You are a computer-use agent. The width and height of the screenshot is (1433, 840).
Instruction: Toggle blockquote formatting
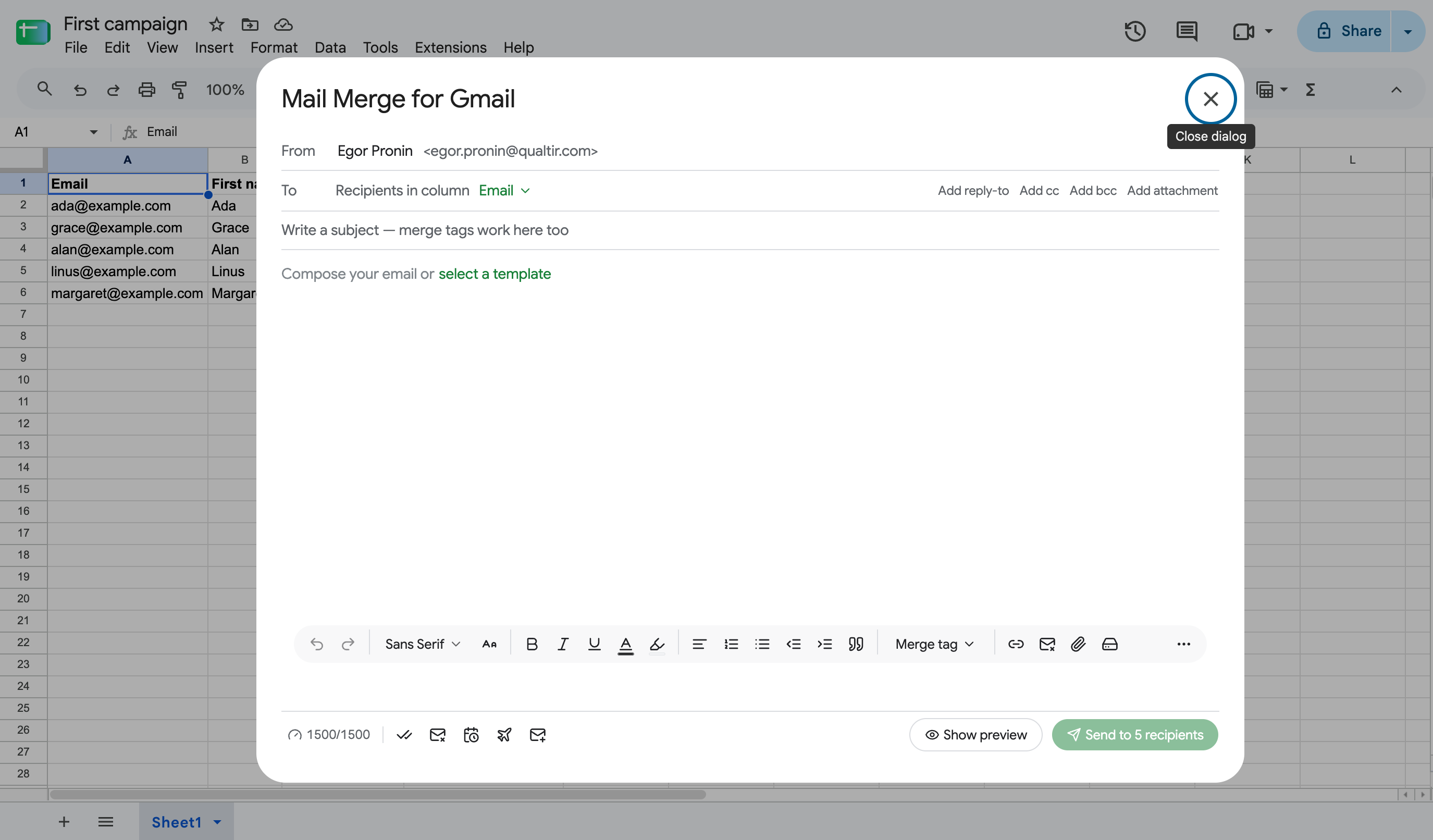pyautogui.click(x=856, y=644)
